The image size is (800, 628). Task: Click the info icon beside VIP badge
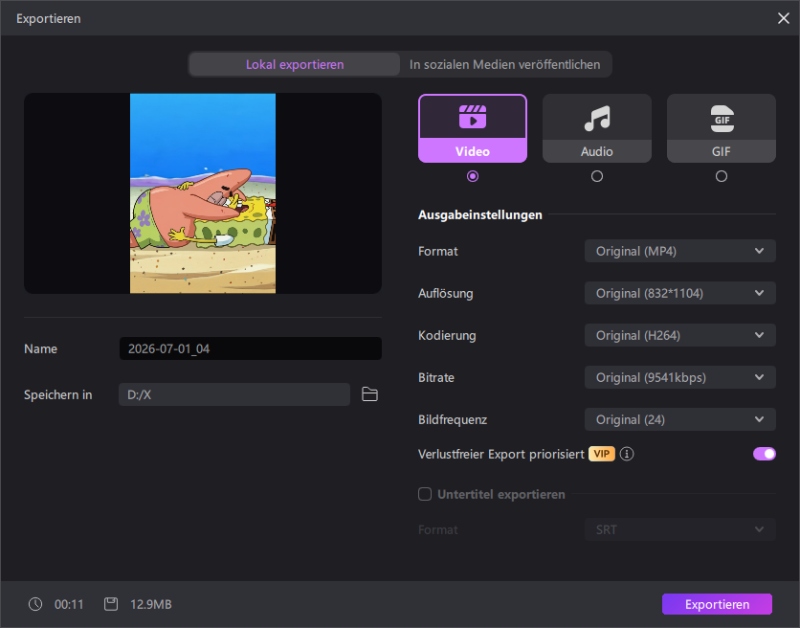pos(627,454)
